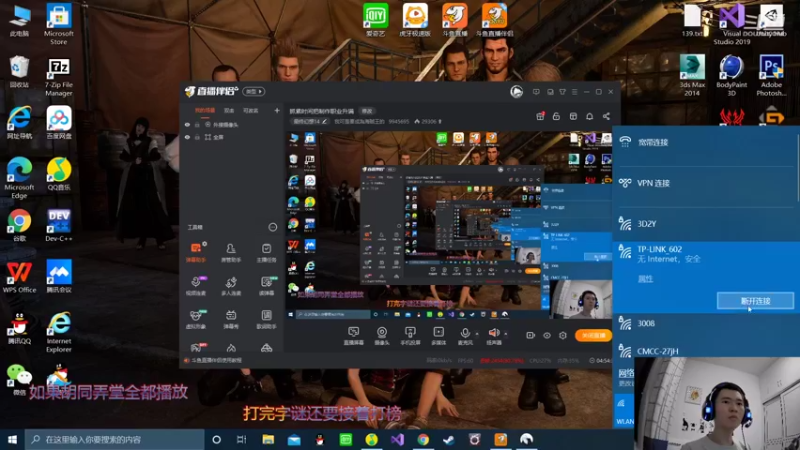
Task: Open the 多人连麦 multi-person co-stream tool
Action: (231, 285)
